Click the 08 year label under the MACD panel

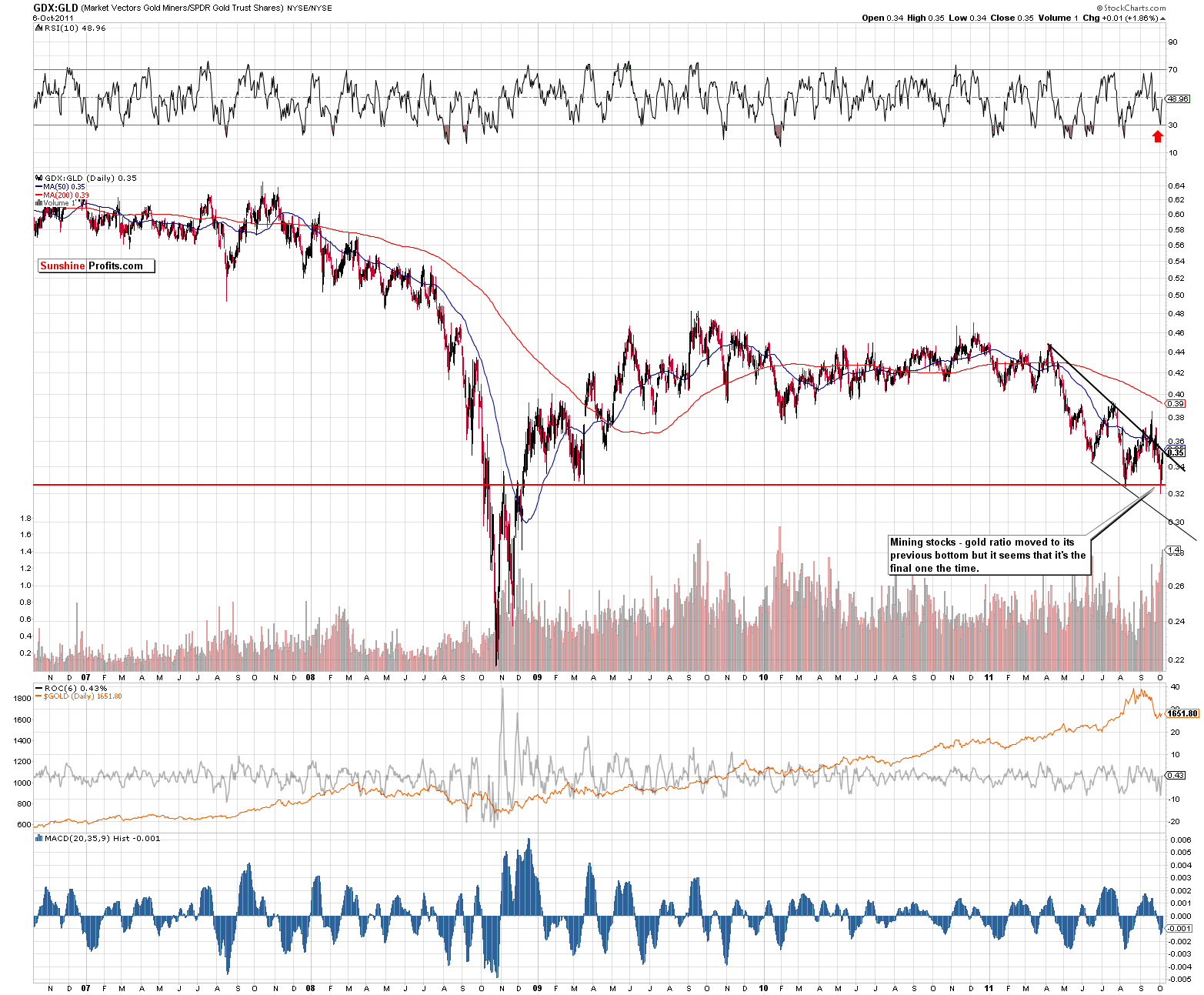310,988
